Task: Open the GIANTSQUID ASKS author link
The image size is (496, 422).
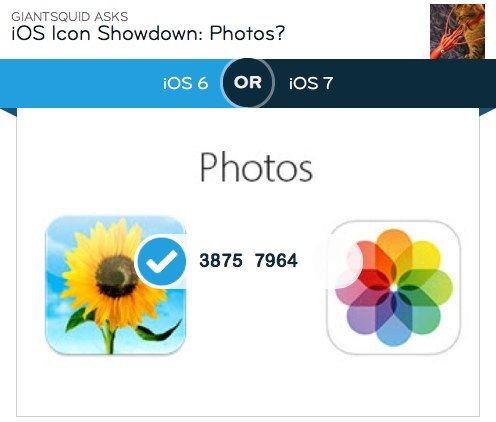Action: (x=70, y=16)
